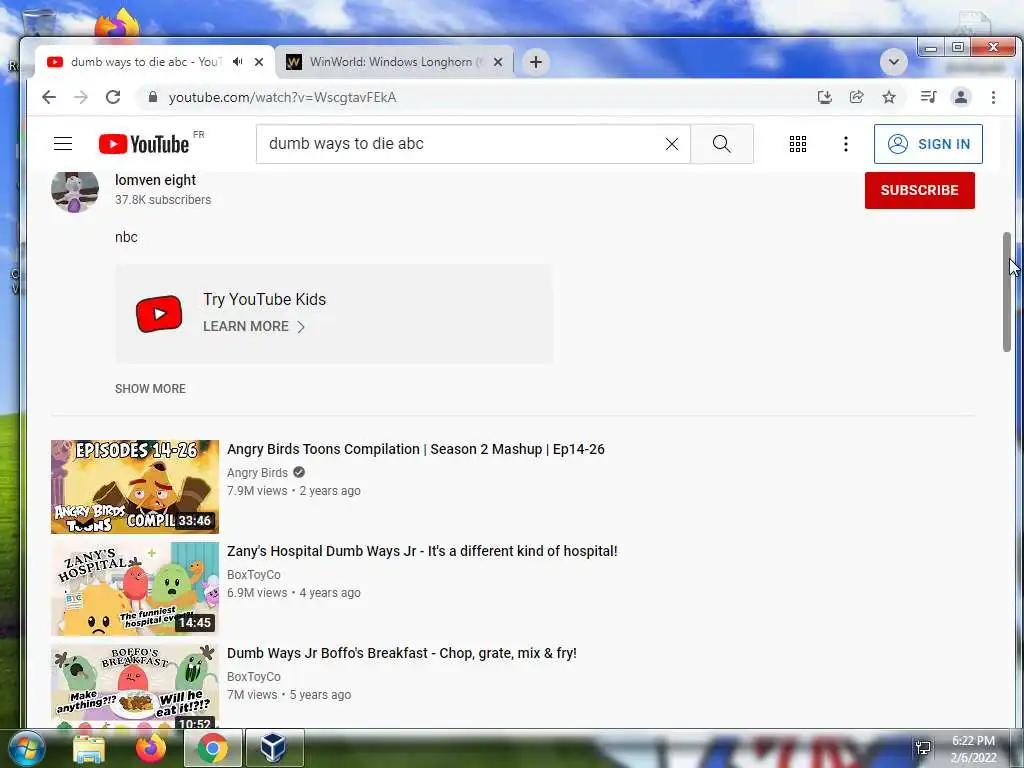Clear the search box with X
The width and height of the screenshot is (1024, 768).
[x=671, y=144]
